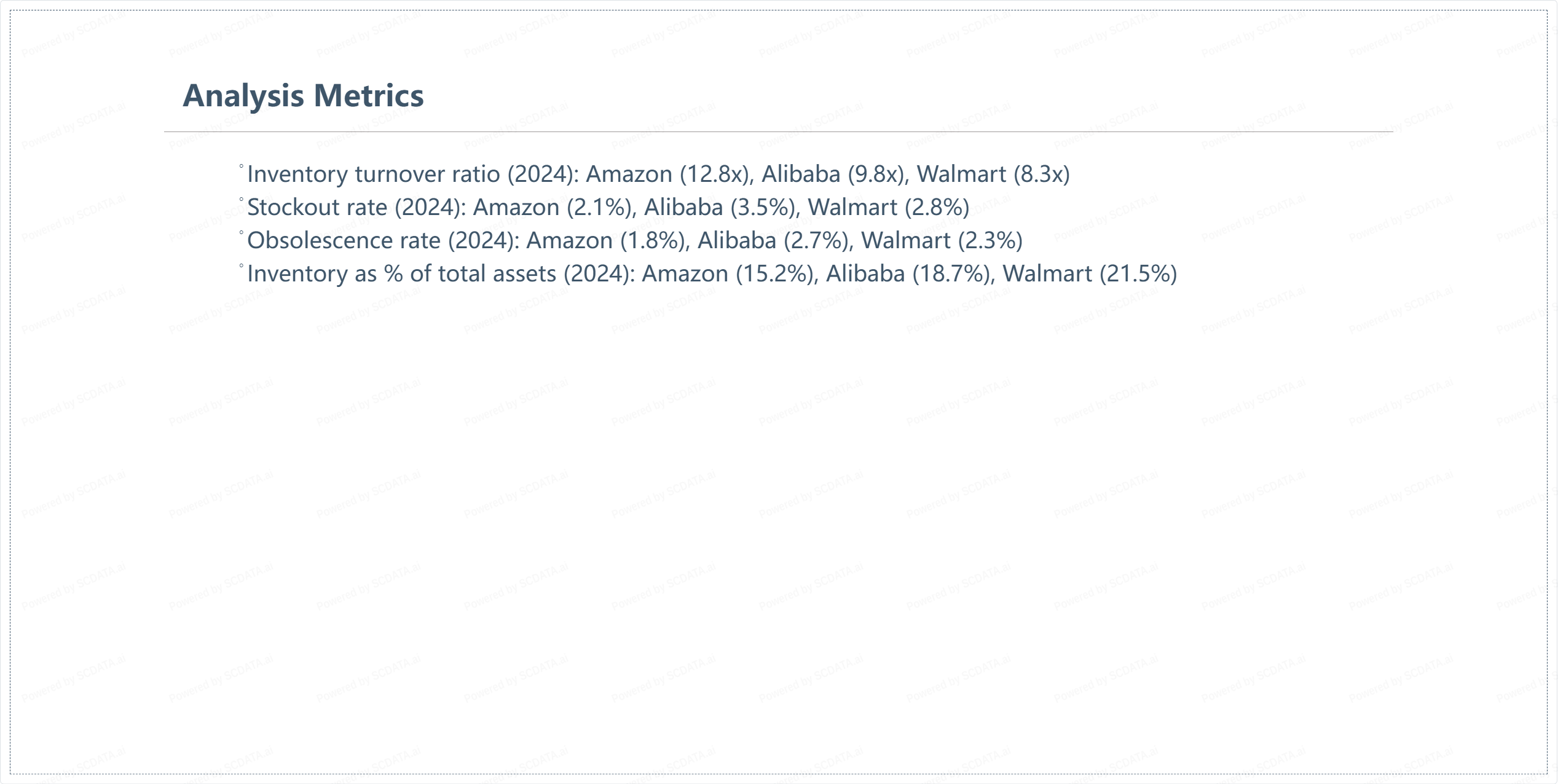Click the Alibaba (9.8x) turnover value
Image resolution: width=1558 pixels, height=784 pixels.
click(834, 174)
